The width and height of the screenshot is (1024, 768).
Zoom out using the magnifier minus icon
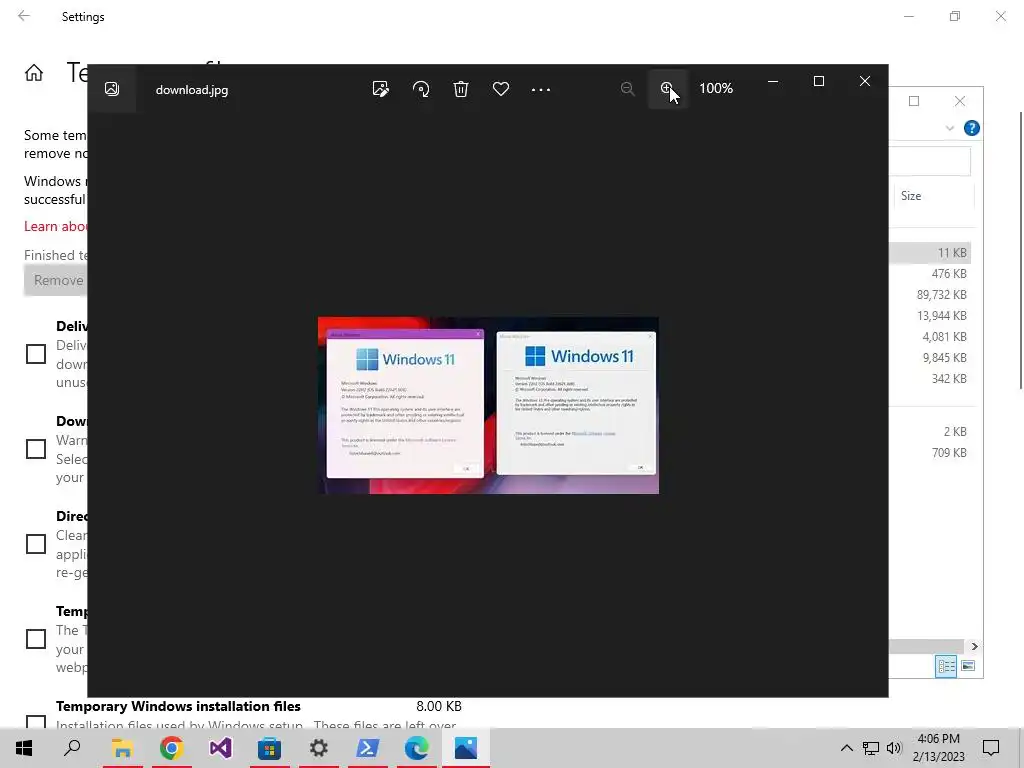[x=627, y=88]
